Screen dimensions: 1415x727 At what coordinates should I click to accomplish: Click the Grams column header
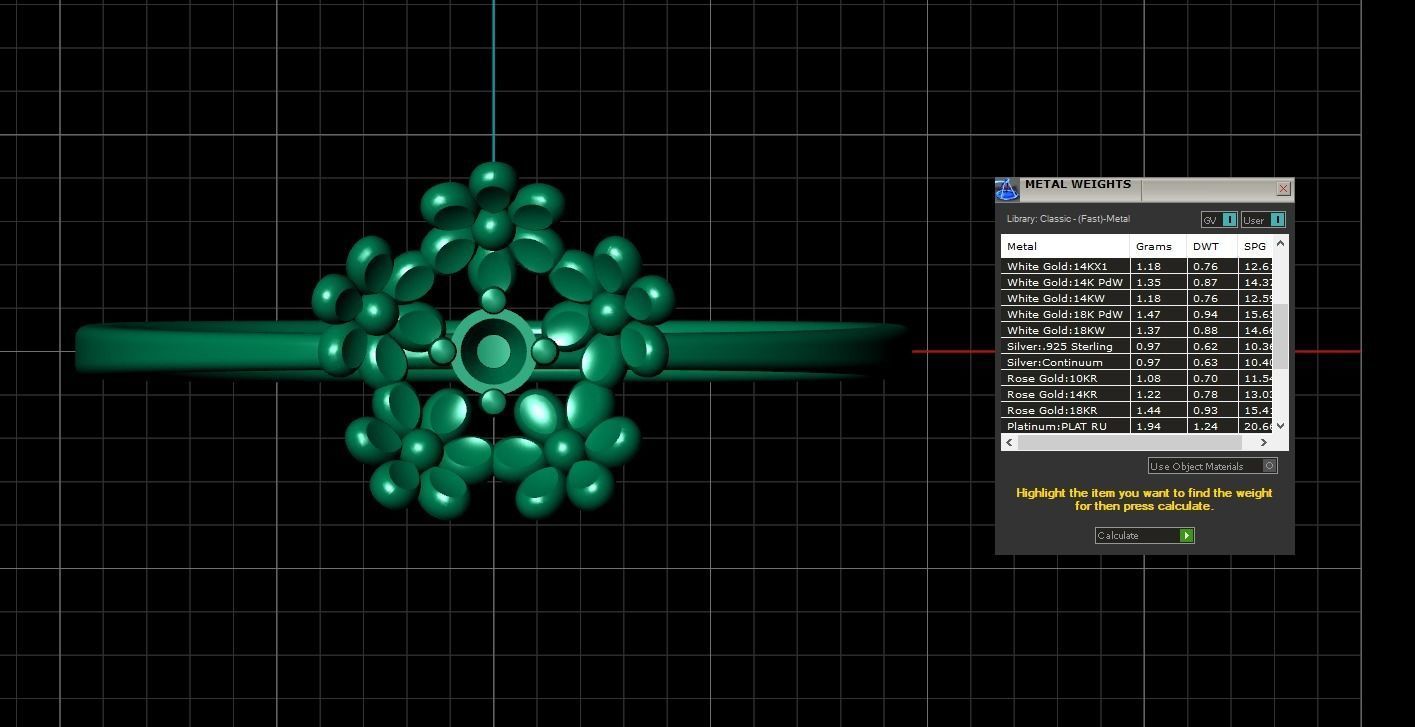click(x=1158, y=246)
